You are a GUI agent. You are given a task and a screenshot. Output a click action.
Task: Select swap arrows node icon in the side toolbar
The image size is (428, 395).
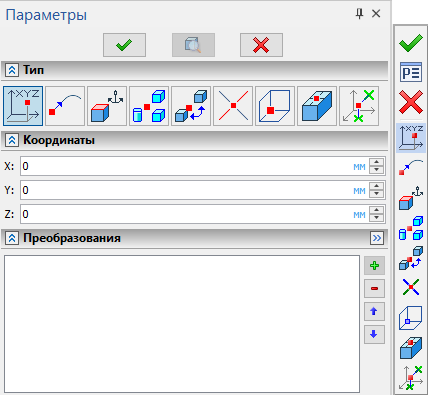pyautogui.click(x=411, y=258)
